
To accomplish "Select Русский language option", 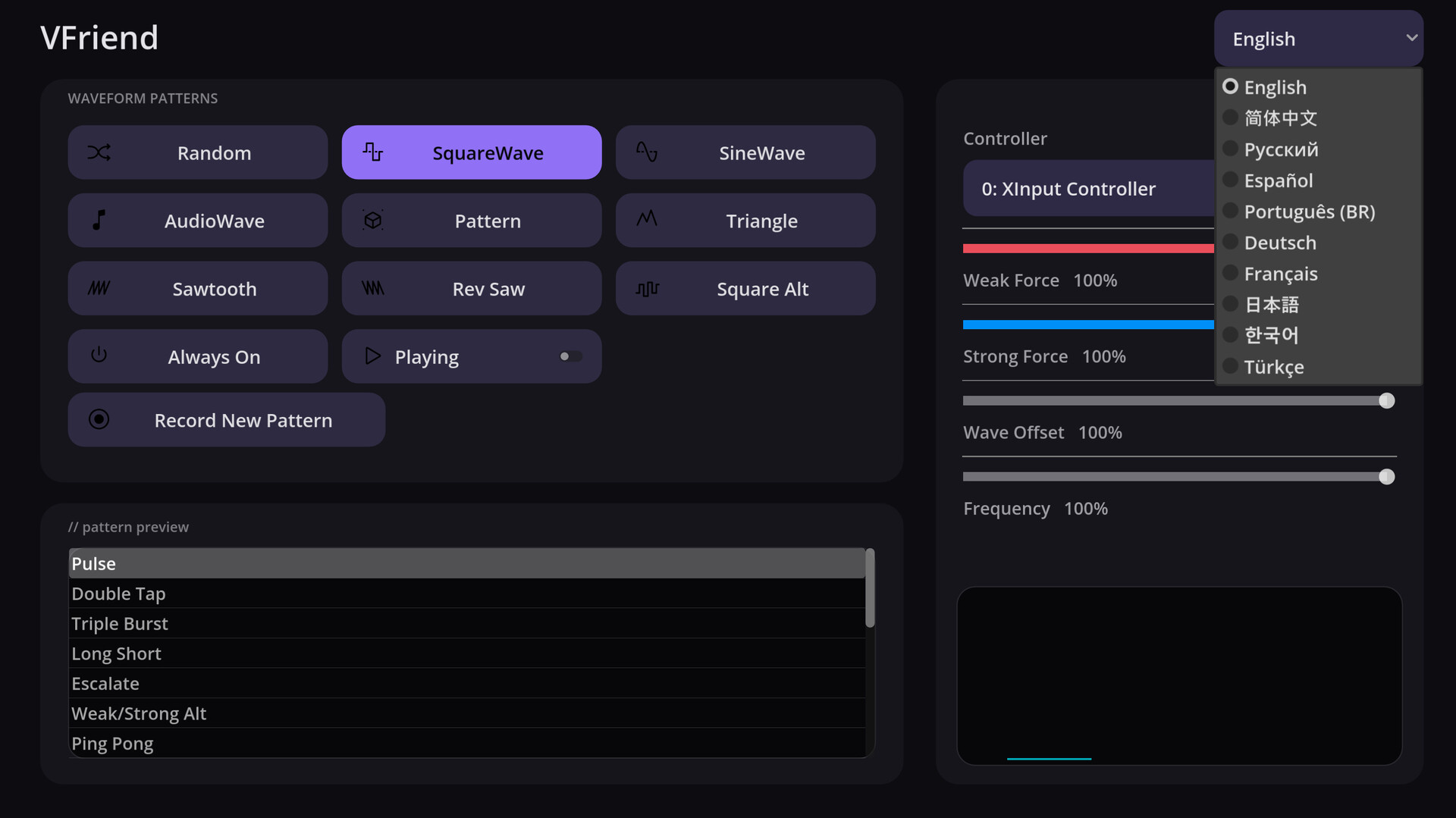I will (x=1318, y=149).
